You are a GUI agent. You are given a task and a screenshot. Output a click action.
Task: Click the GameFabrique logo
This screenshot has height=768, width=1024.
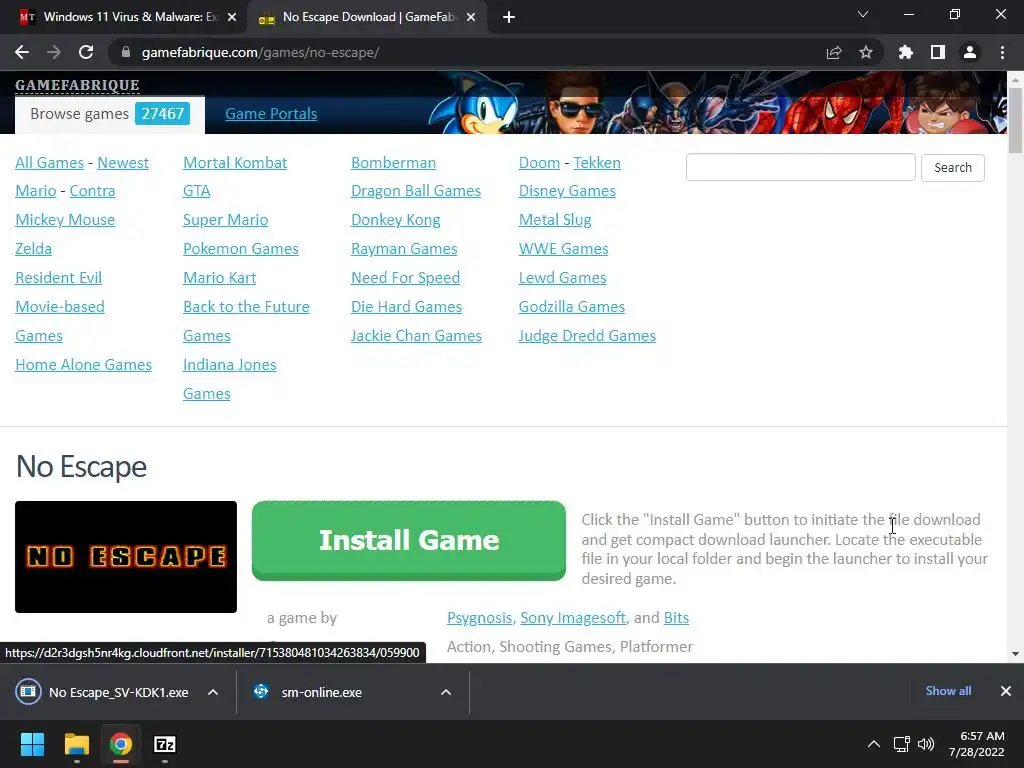77,85
